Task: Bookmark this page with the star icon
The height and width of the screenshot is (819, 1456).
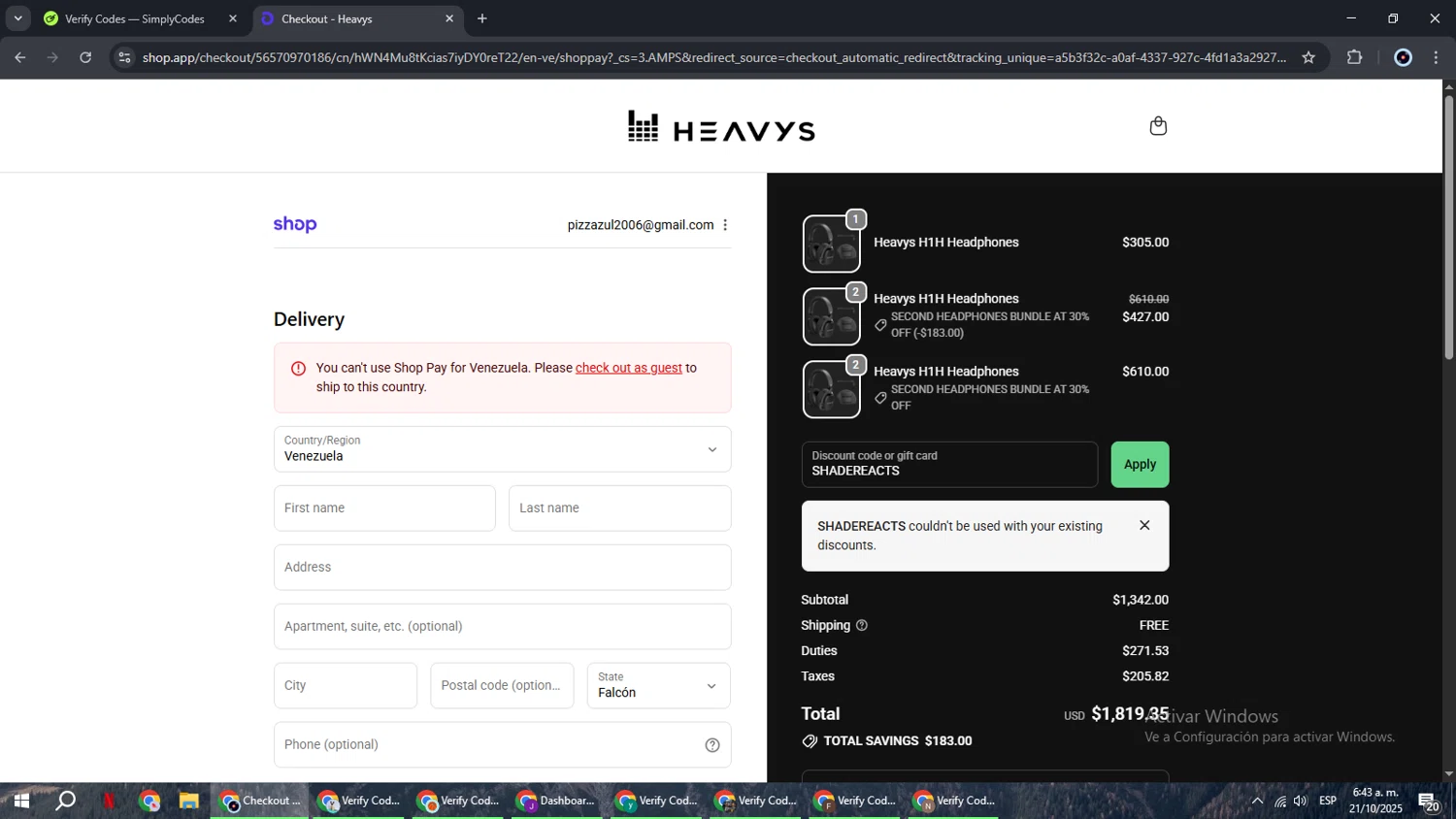Action: pyautogui.click(x=1308, y=57)
